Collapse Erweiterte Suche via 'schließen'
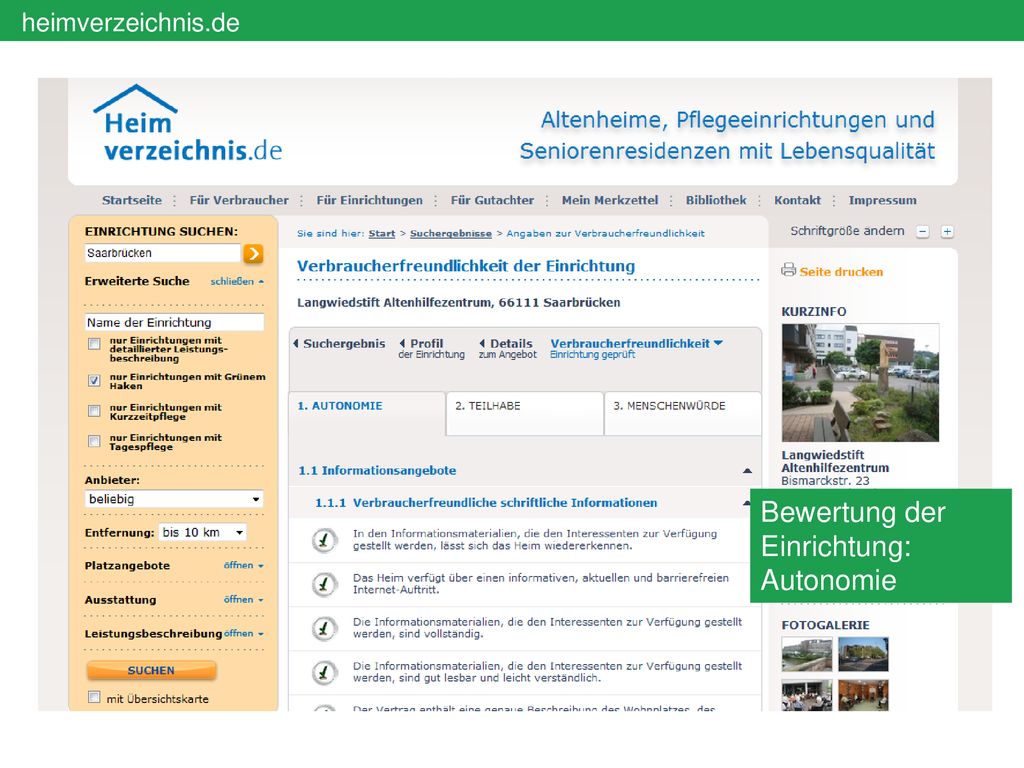The height and width of the screenshot is (768, 1024). point(237,281)
